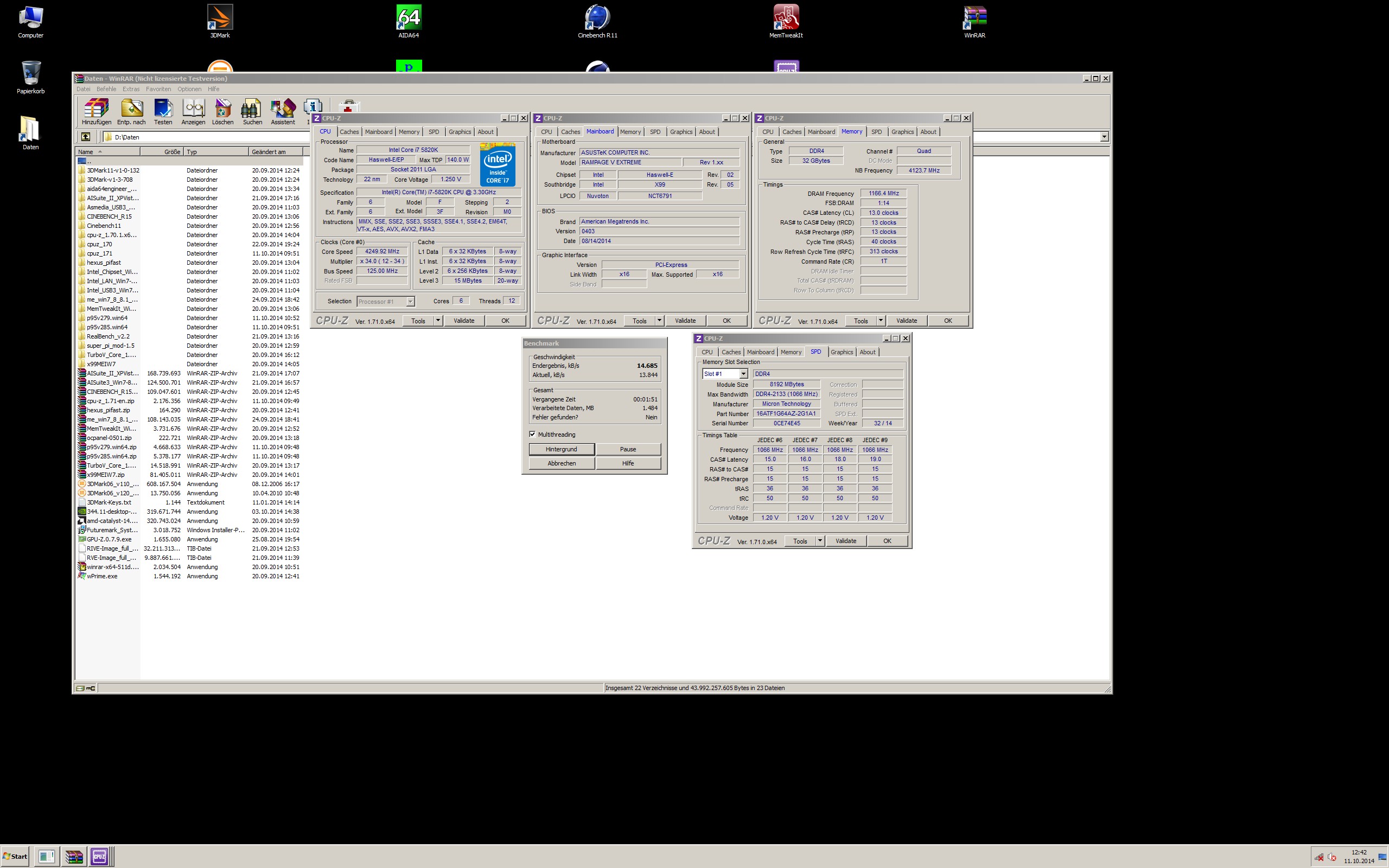Open the 3DMark desktop shortcut
1389x868 pixels.
tap(220, 22)
